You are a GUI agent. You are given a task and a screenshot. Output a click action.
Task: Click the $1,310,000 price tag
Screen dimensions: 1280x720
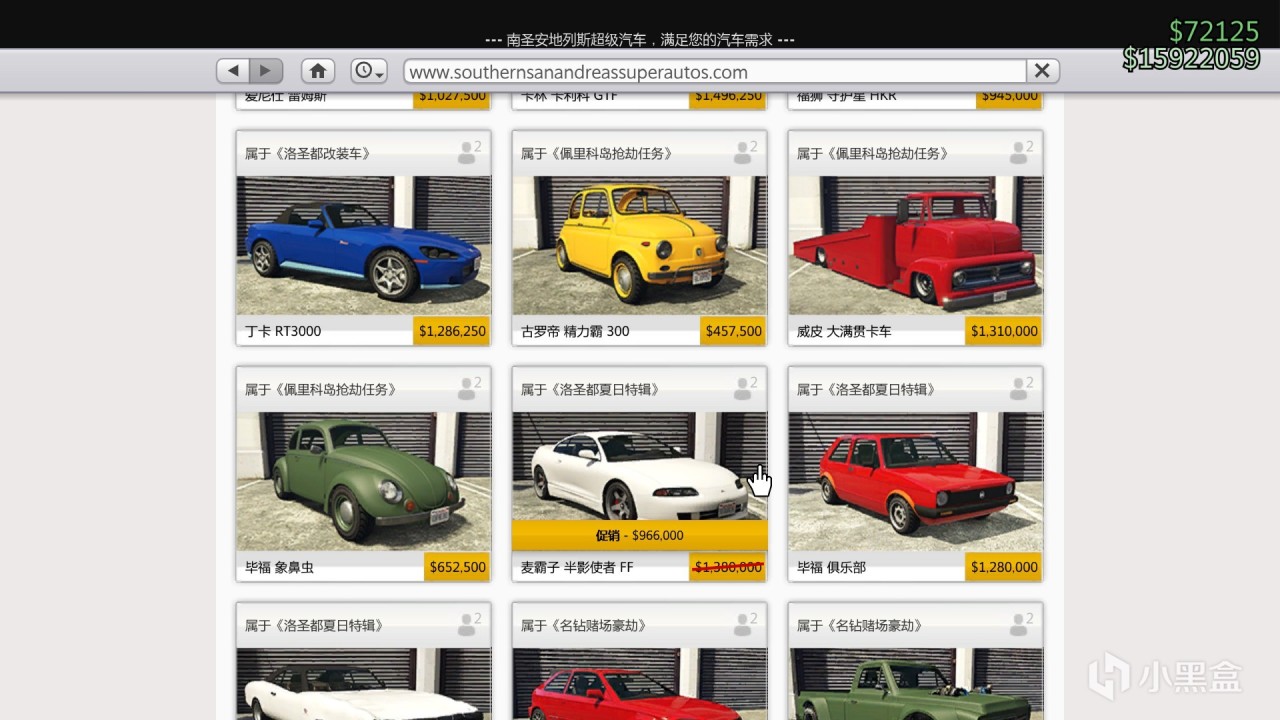coord(1004,331)
